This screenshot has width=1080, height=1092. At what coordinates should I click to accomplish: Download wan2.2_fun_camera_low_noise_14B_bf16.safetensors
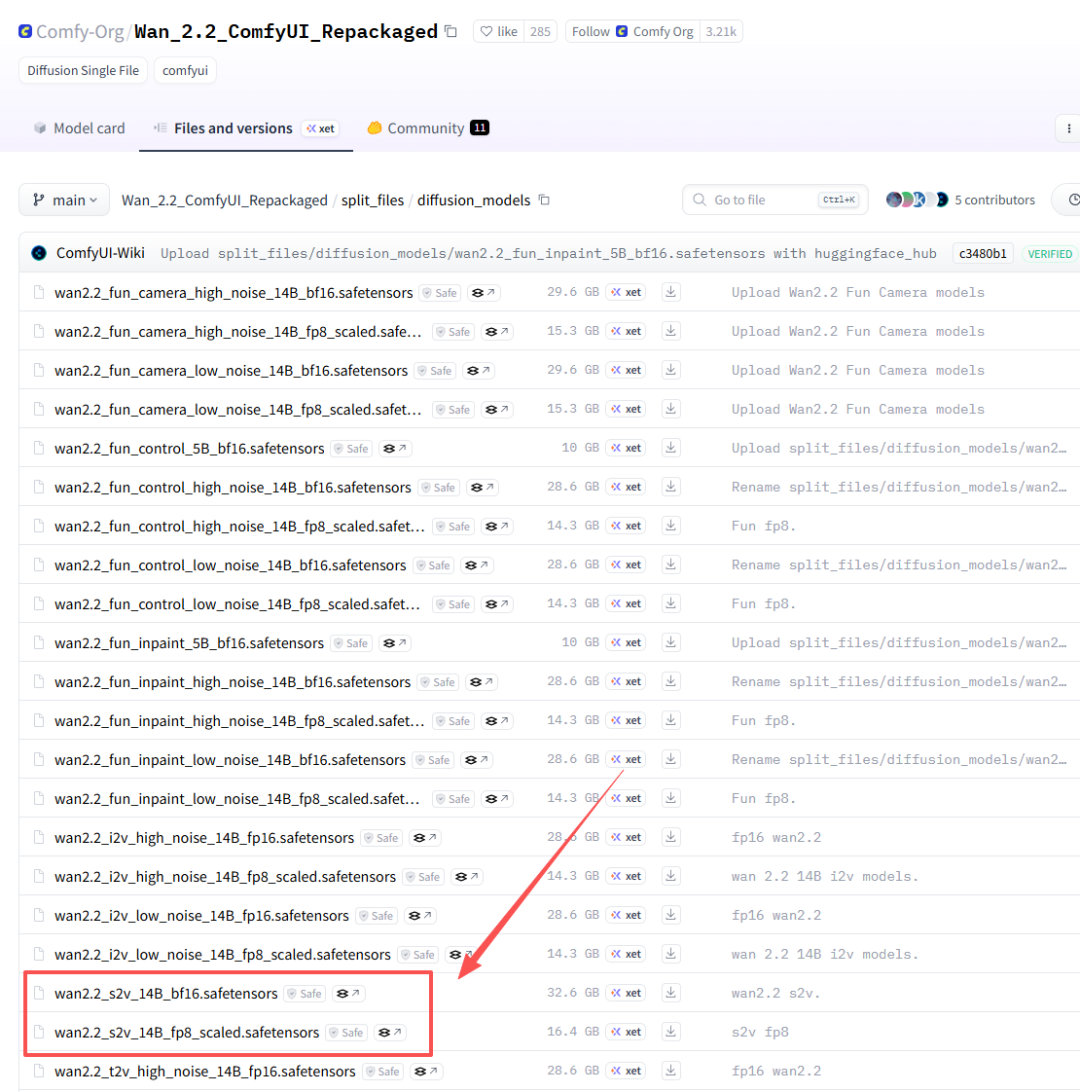tap(671, 370)
